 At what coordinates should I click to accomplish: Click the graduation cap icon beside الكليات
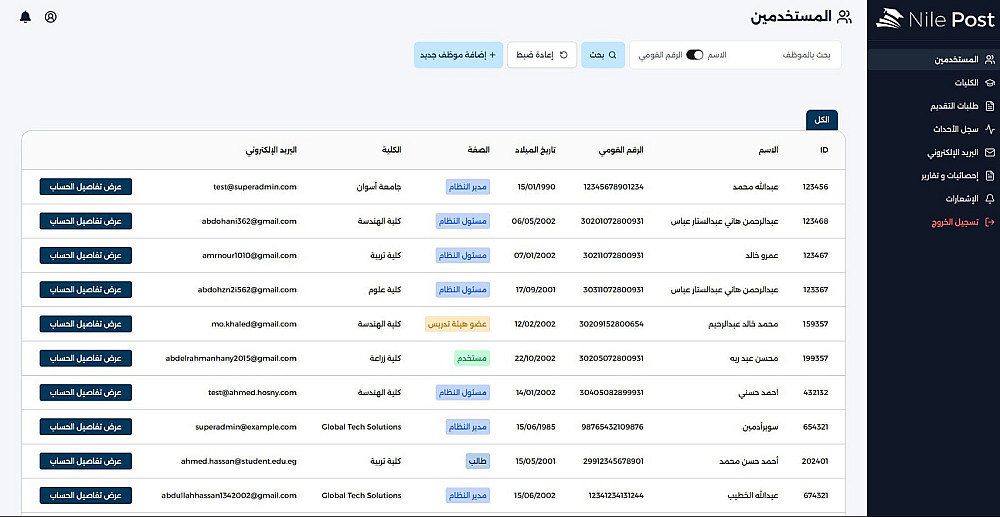pos(989,83)
